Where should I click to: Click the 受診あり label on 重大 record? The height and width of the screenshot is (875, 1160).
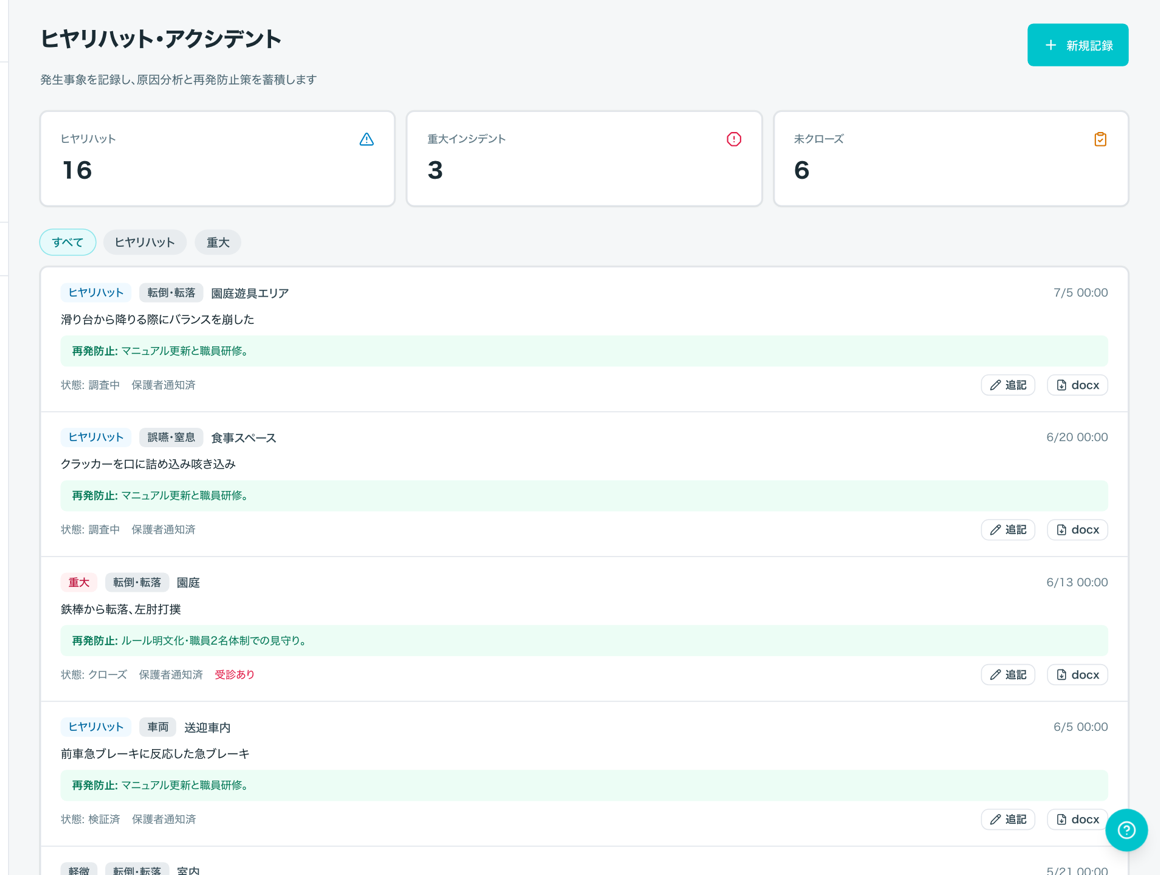pos(235,675)
